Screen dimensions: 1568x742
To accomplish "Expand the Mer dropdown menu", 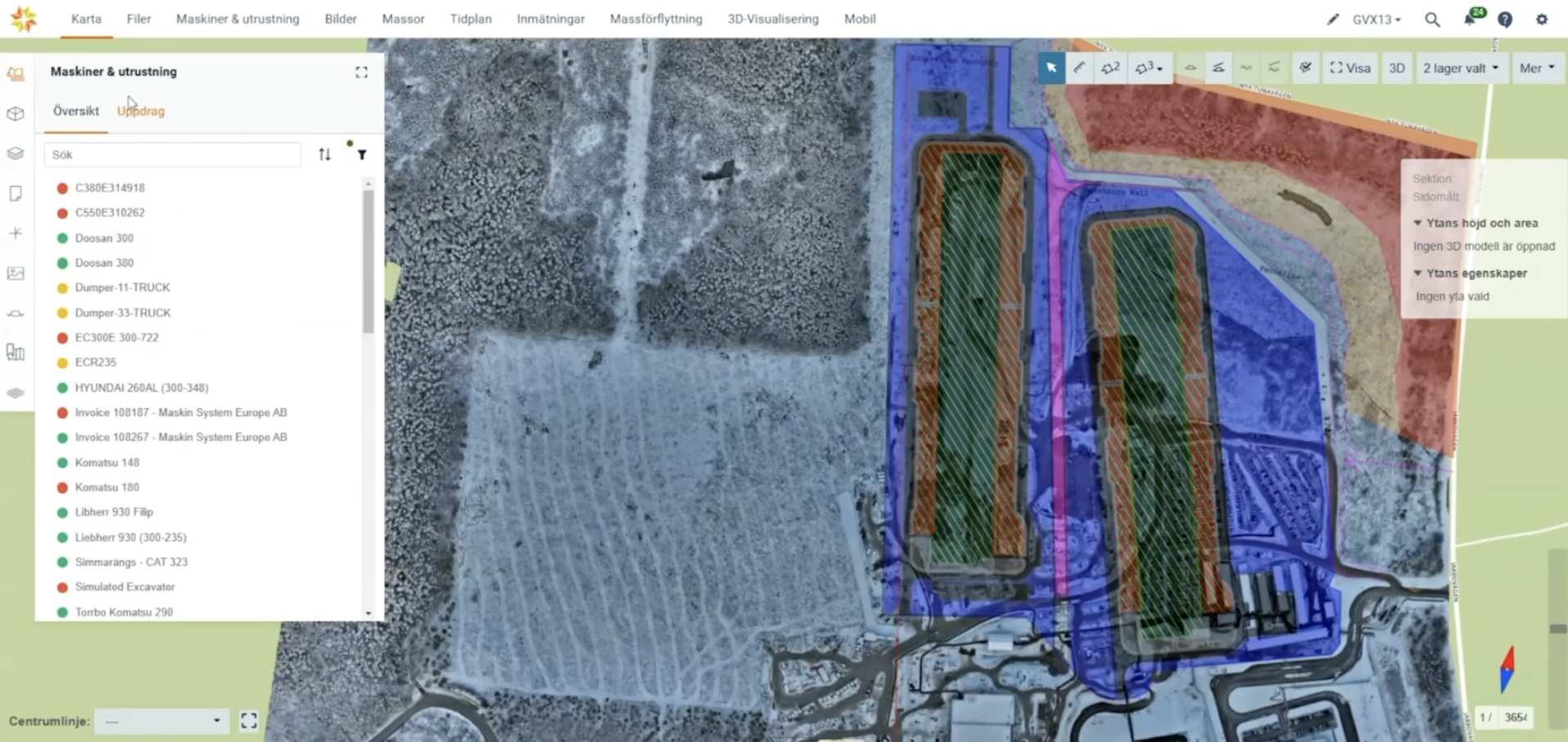I will click(1536, 68).
